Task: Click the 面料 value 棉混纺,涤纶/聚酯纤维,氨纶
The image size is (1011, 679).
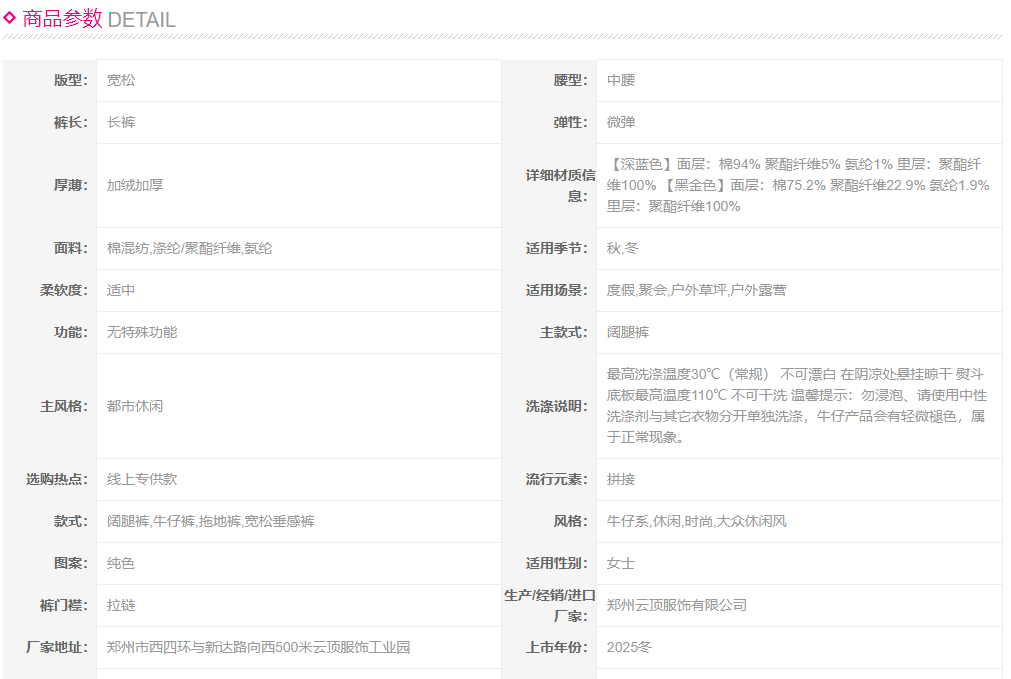Action: tap(189, 248)
